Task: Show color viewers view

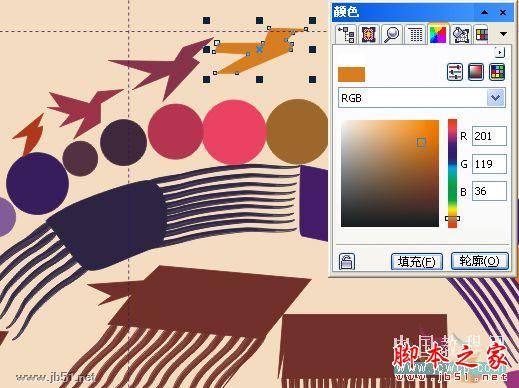Action: (476, 72)
